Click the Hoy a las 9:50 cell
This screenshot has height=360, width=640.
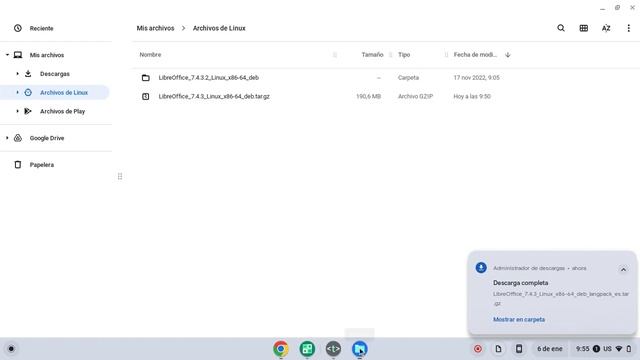[x=472, y=96]
